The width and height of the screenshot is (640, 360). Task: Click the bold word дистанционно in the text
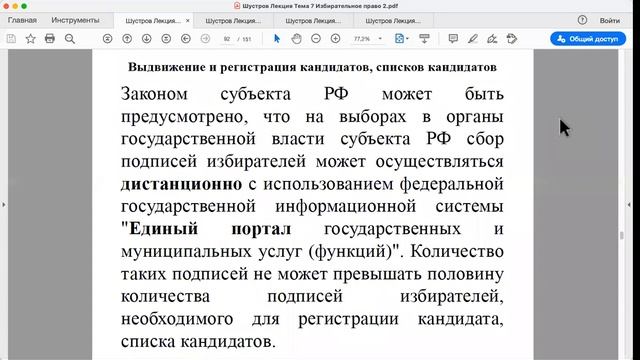pos(181,184)
